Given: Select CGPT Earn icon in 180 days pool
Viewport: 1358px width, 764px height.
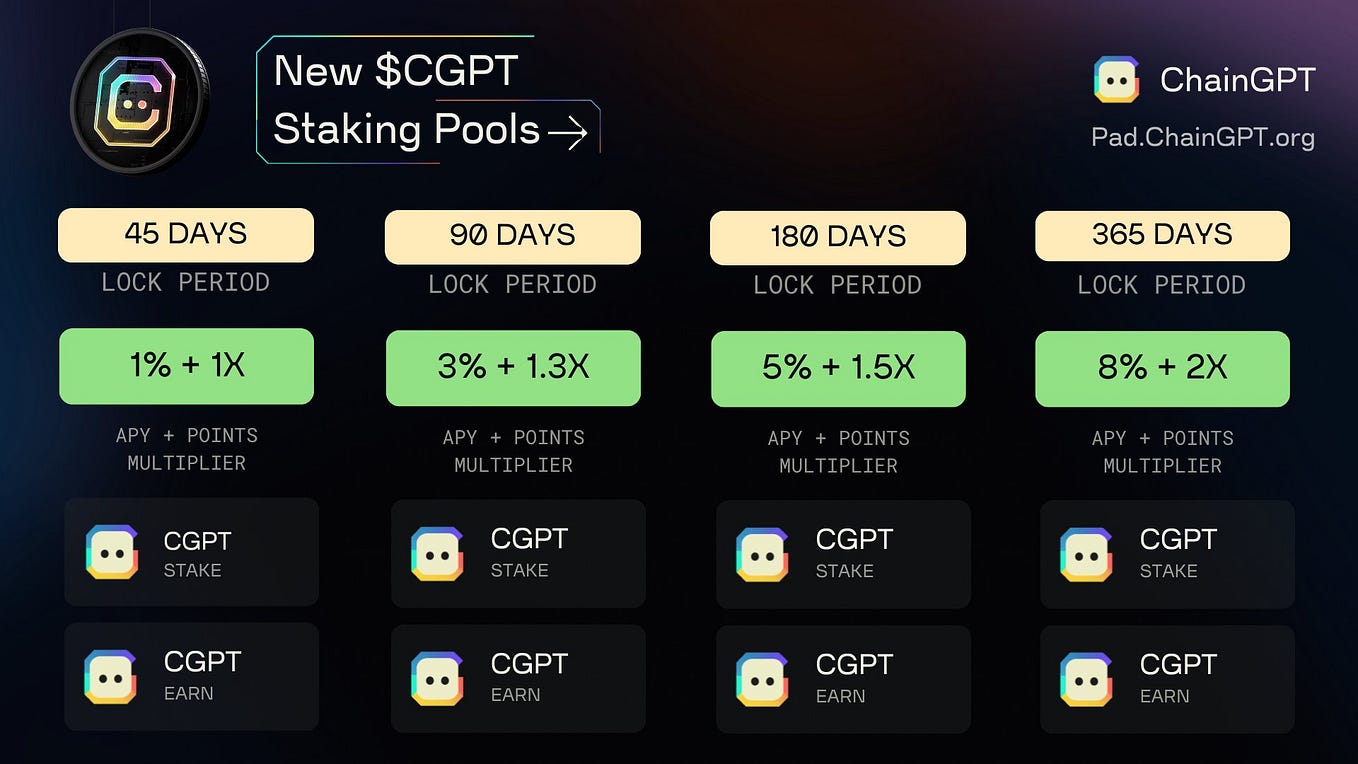Looking at the screenshot, I should point(762,679).
